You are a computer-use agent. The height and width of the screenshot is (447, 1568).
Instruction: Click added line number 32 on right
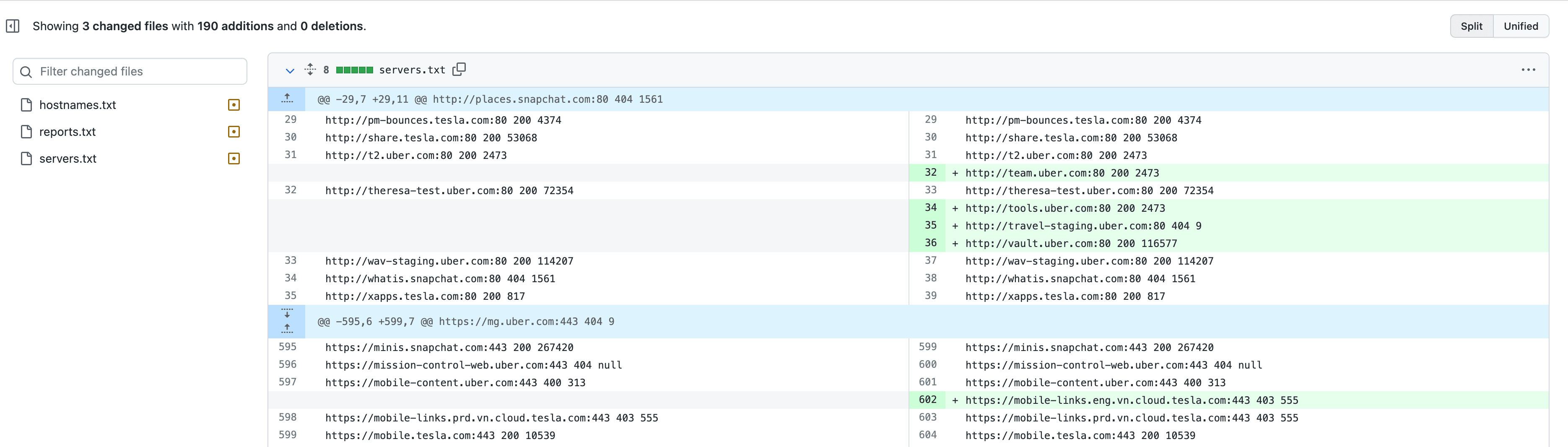point(930,172)
